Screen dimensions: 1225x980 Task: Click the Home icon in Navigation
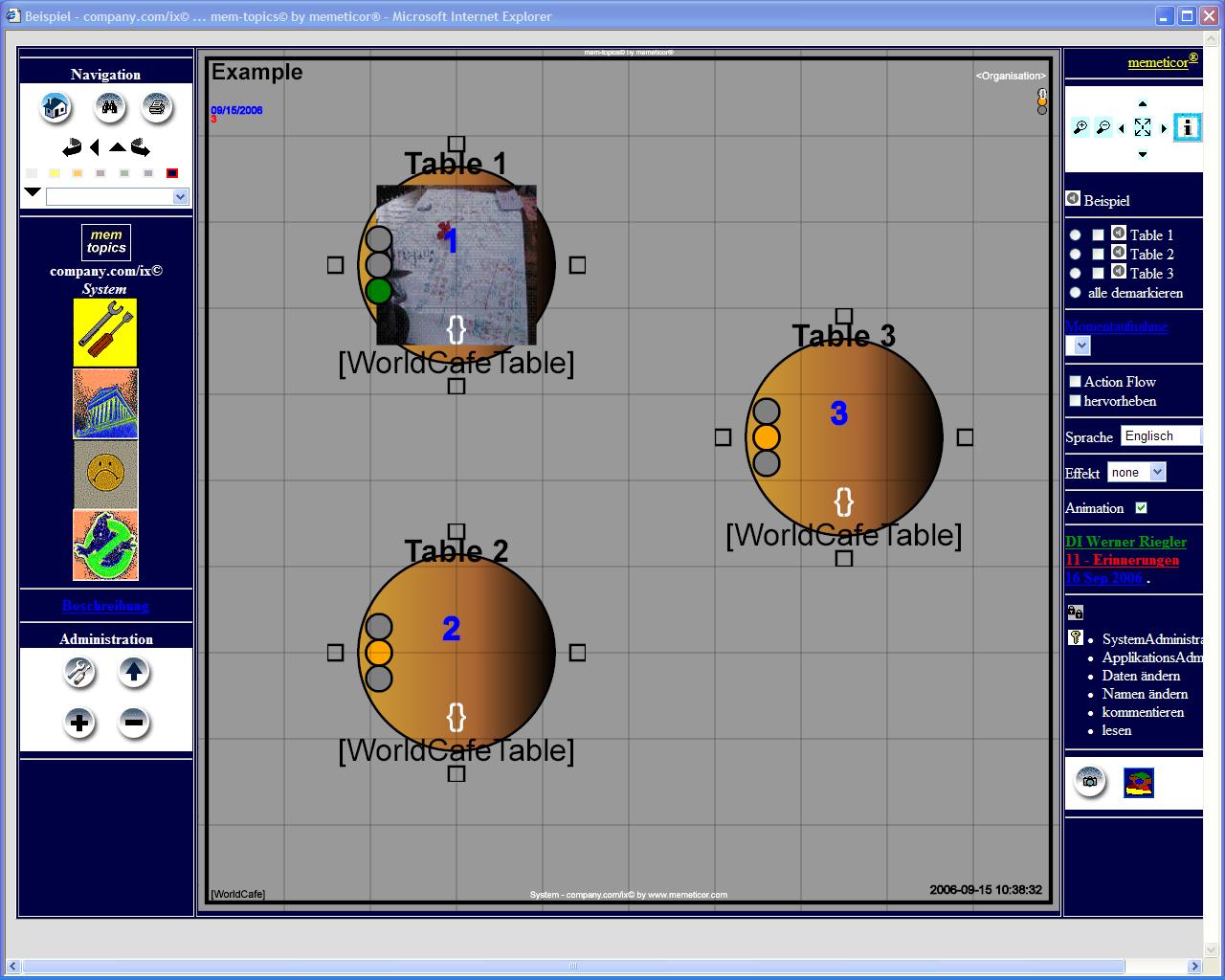(x=56, y=107)
